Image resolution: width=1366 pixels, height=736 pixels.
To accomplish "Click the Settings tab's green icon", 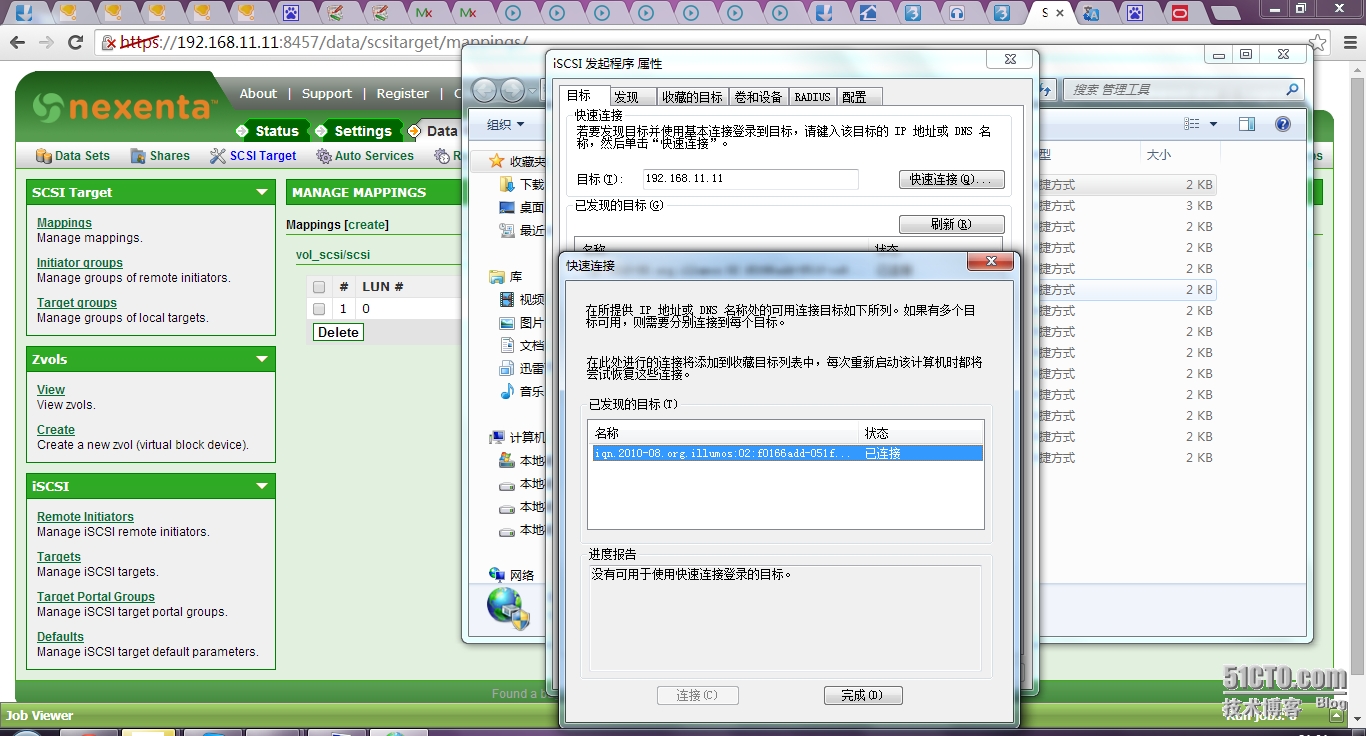I will coord(321,131).
